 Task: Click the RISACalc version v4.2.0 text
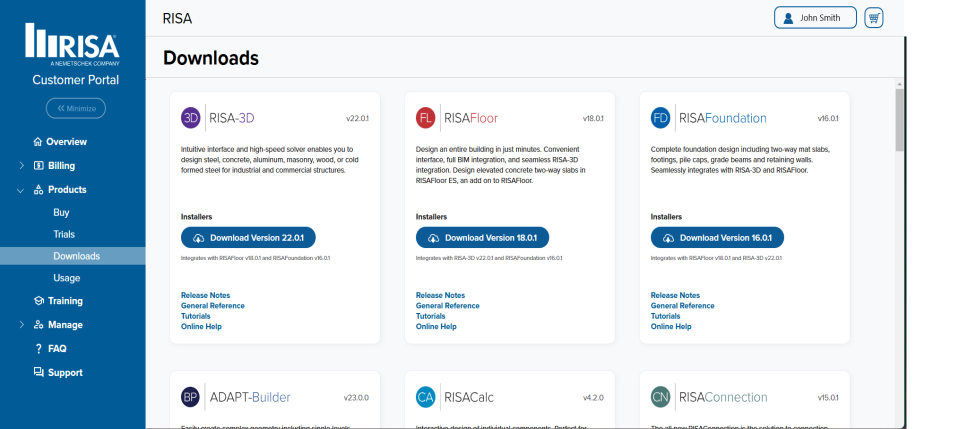click(x=594, y=398)
